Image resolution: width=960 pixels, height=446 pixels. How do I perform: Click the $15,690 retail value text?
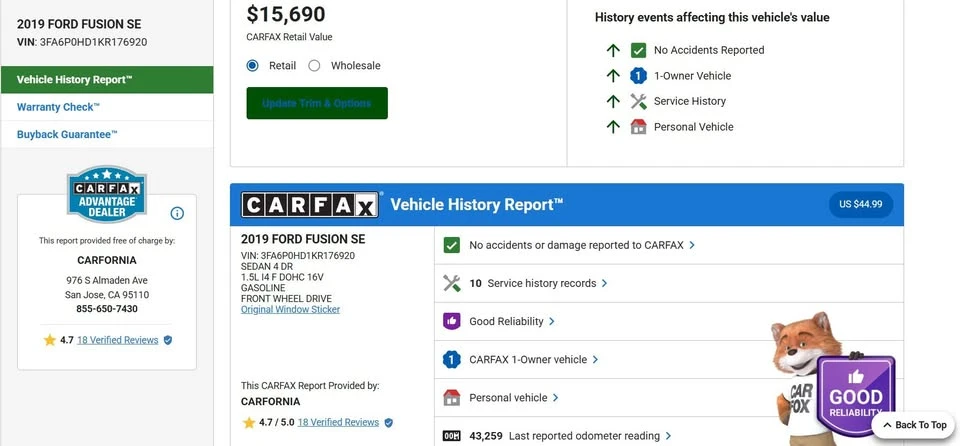(286, 14)
